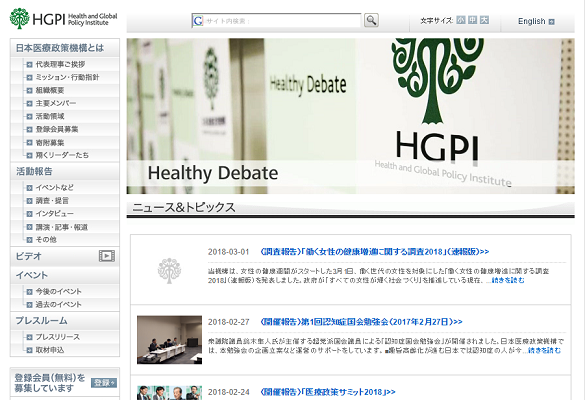Viewport: 585px width, 400px height.
Task: Select the small (小) text size icon
Action: [x=461, y=20]
